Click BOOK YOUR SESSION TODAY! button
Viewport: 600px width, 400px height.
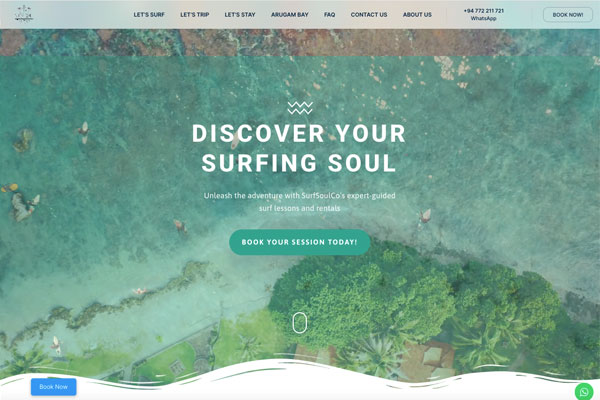(x=300, y=242)
